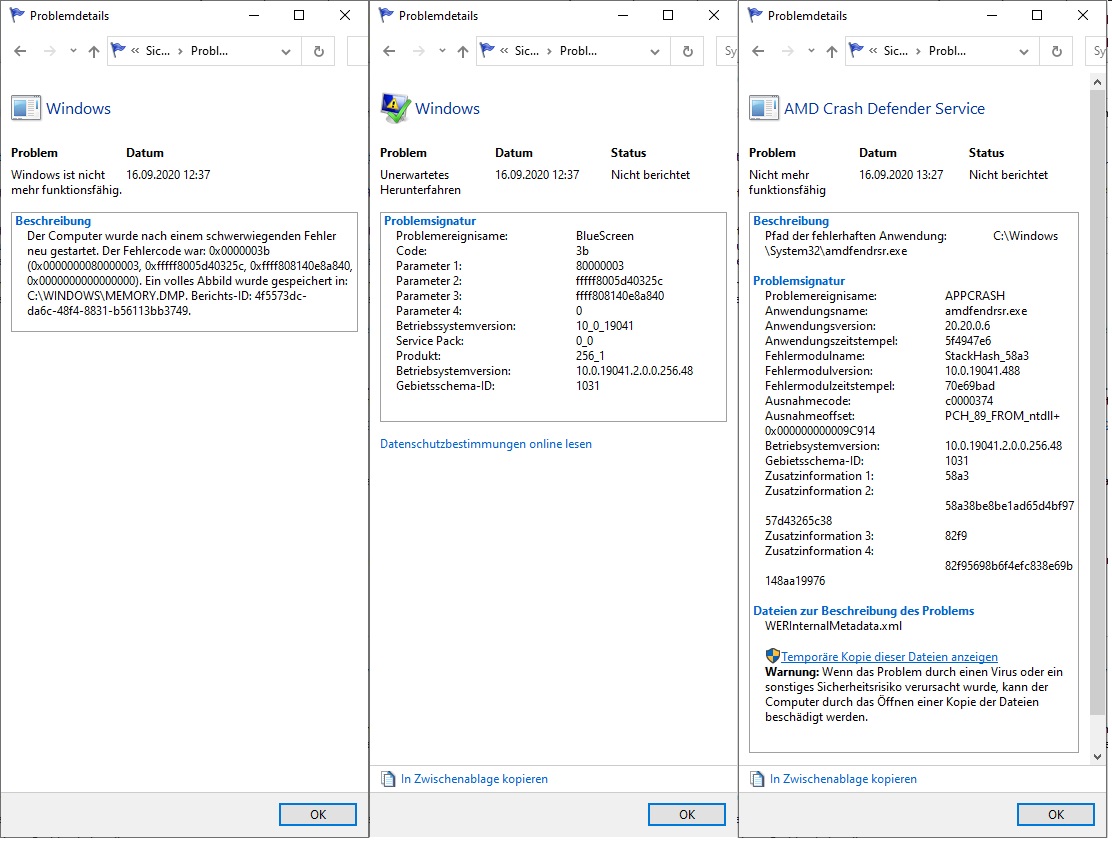
Task: Go up one level in middle window
Action: 462,51
